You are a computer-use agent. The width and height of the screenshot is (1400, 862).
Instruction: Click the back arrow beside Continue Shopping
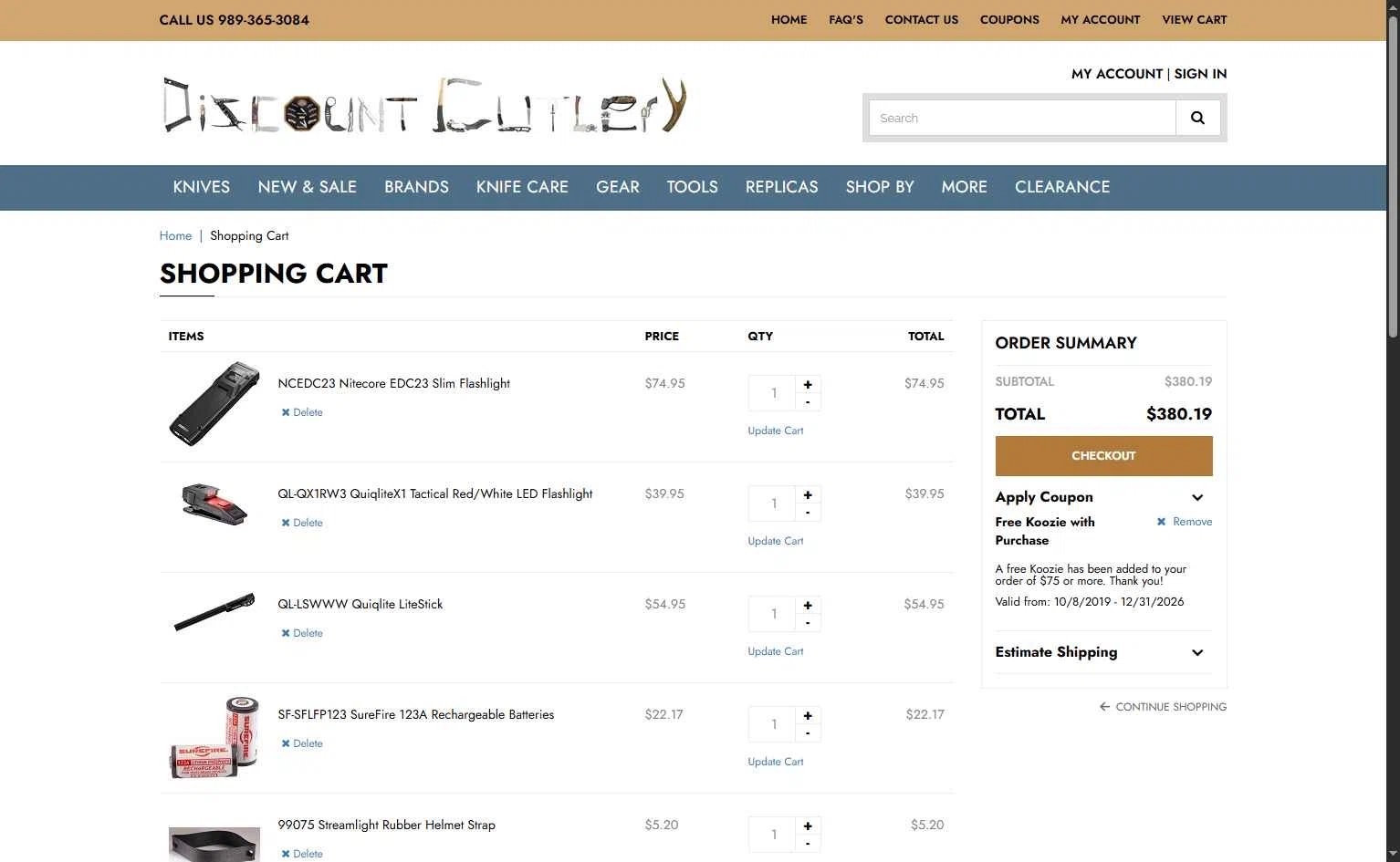click(x=1104, y=707)
